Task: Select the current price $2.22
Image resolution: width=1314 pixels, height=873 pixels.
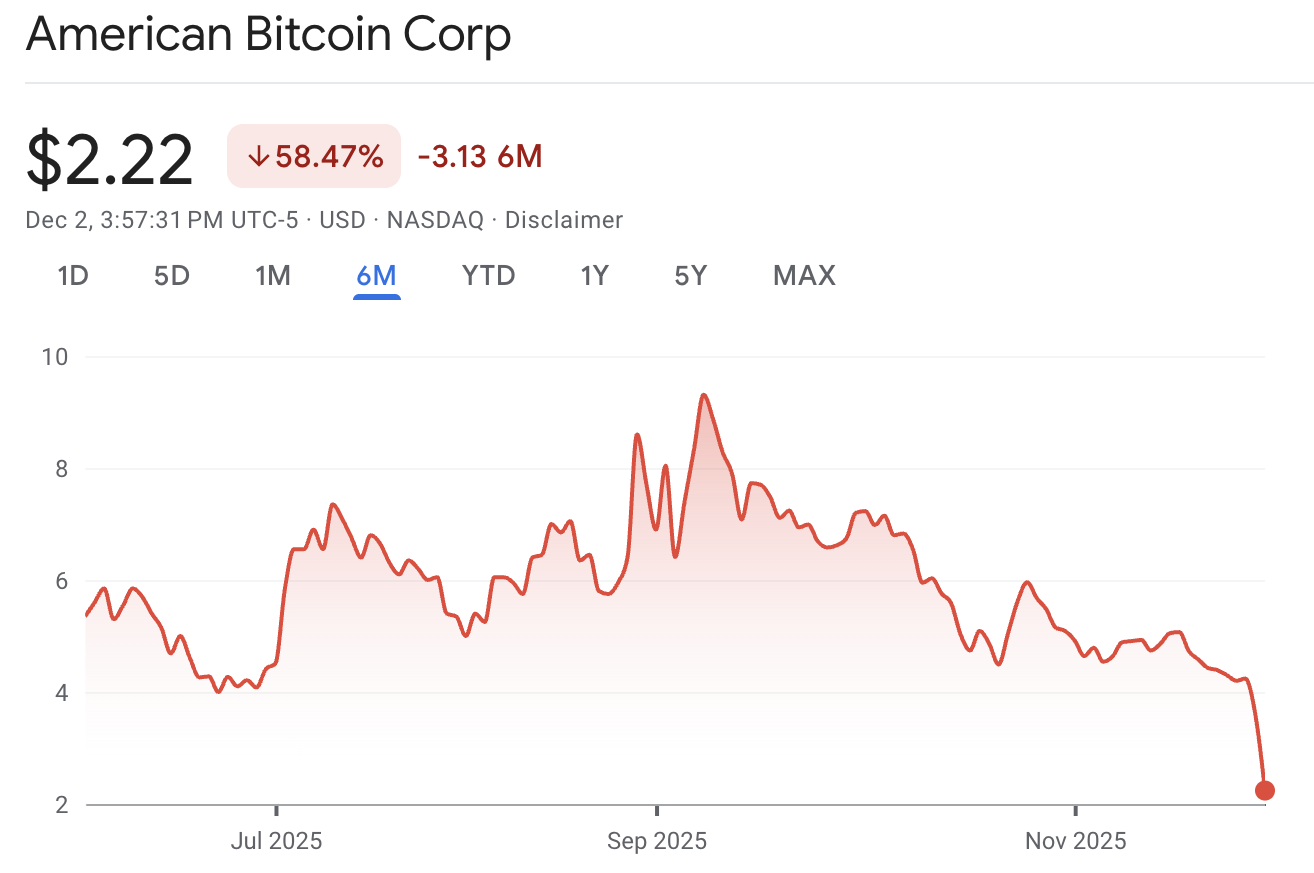Action: pyautogui.click(x=110, y=155)
